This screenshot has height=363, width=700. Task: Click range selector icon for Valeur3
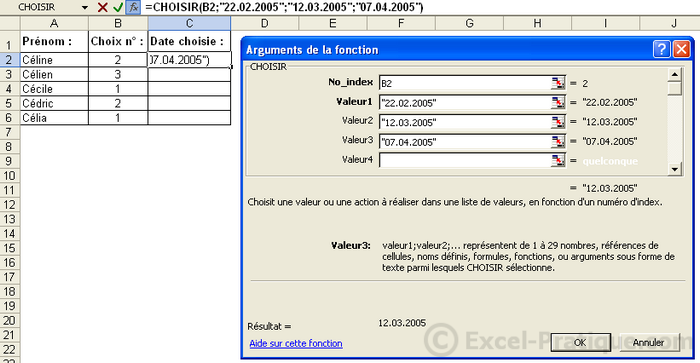pyautogui.click(x=558, y=142)
